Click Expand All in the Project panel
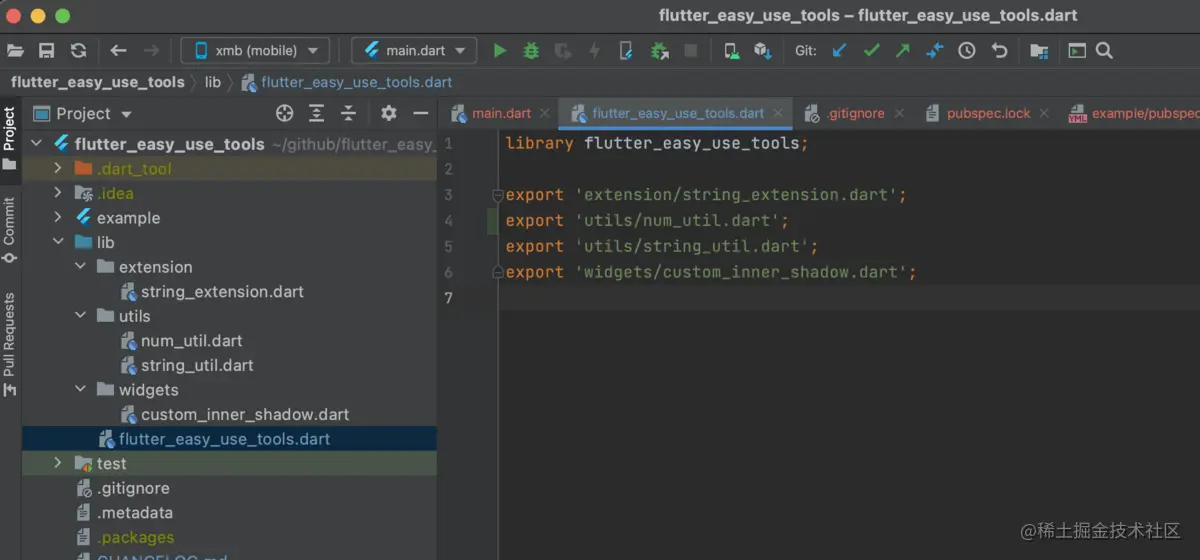This screenshot has height=560, width=1200. (x=317, y=113)
